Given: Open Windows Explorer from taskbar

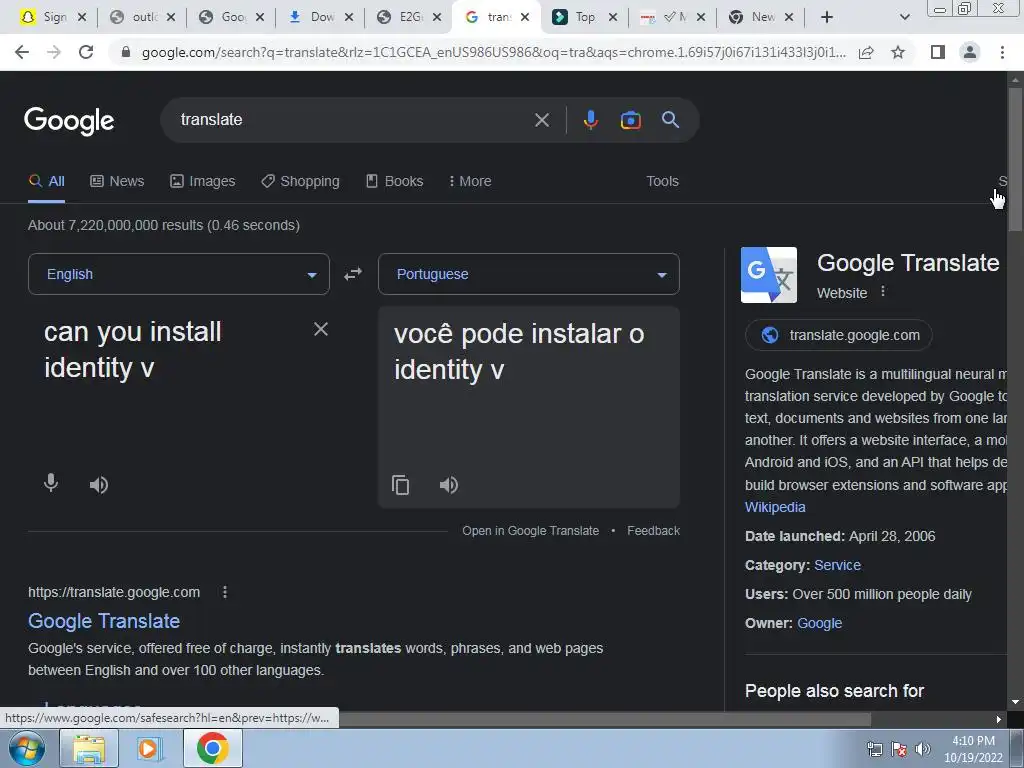Looking at the screenshot, I should point(88,748).
